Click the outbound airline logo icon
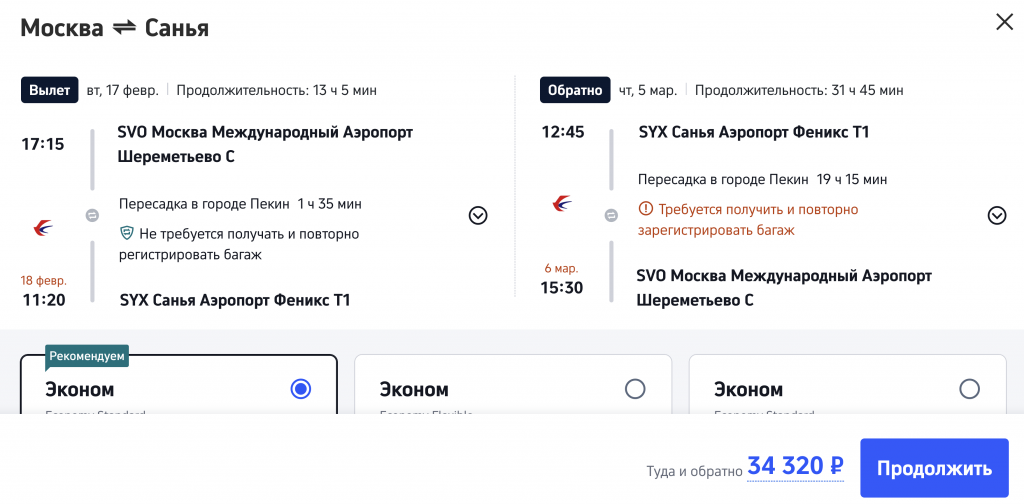Viewport: 1024px width, 504px height. click(43, 228)
